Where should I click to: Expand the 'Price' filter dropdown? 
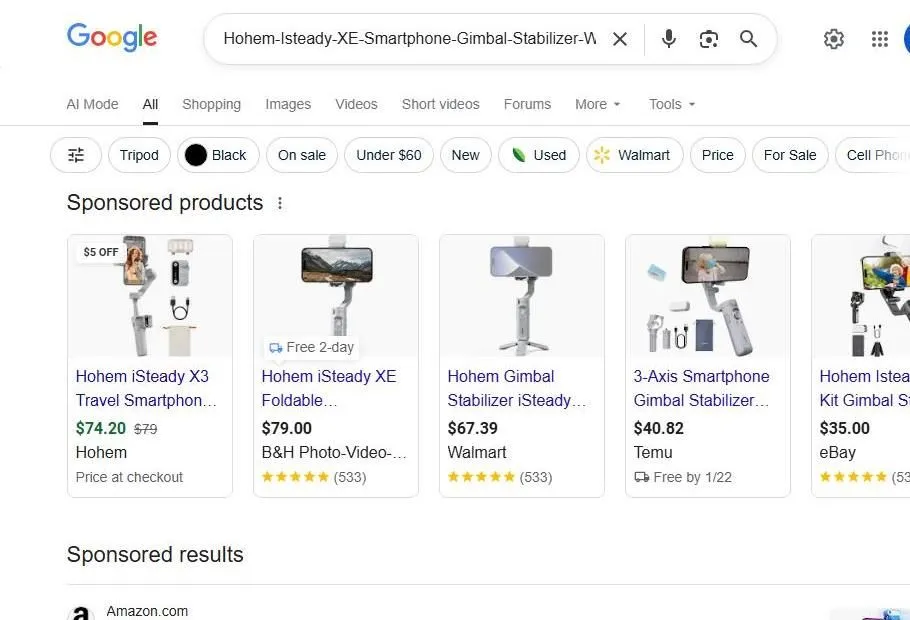coord(717,155)
